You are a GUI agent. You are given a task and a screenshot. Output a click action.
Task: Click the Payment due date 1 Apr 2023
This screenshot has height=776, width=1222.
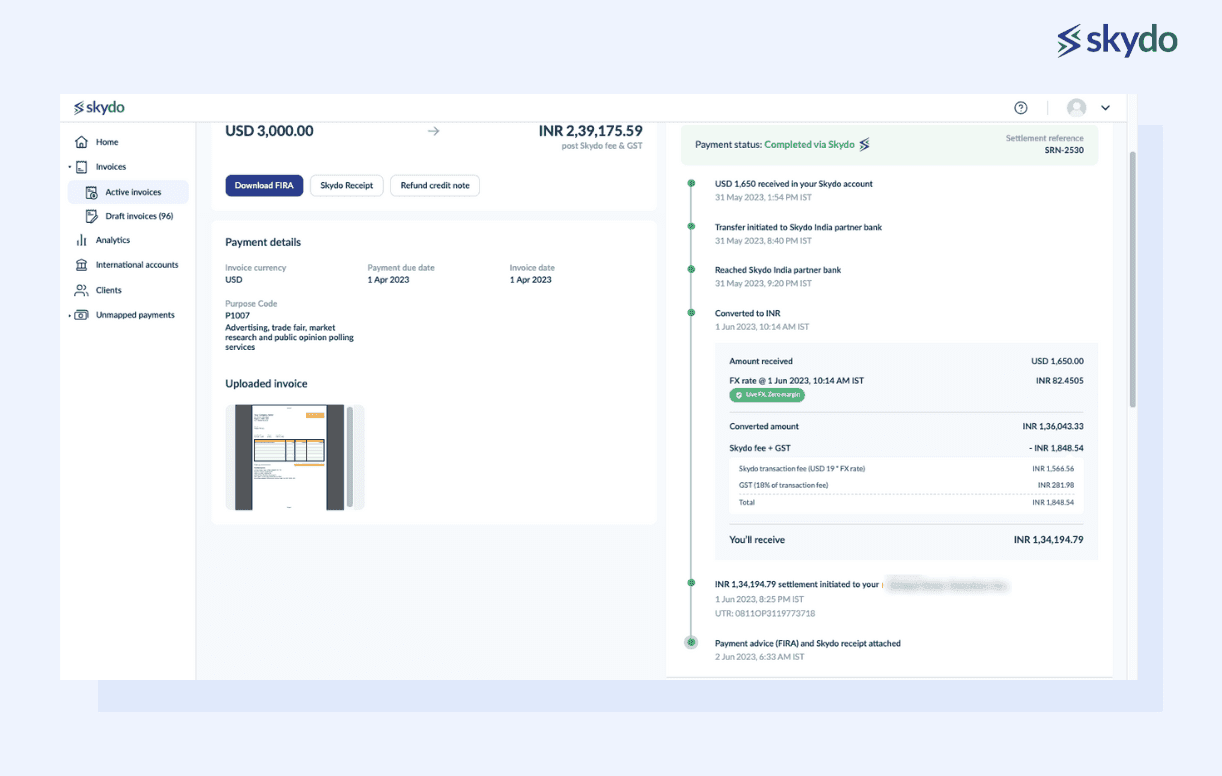tap(388, 280)
